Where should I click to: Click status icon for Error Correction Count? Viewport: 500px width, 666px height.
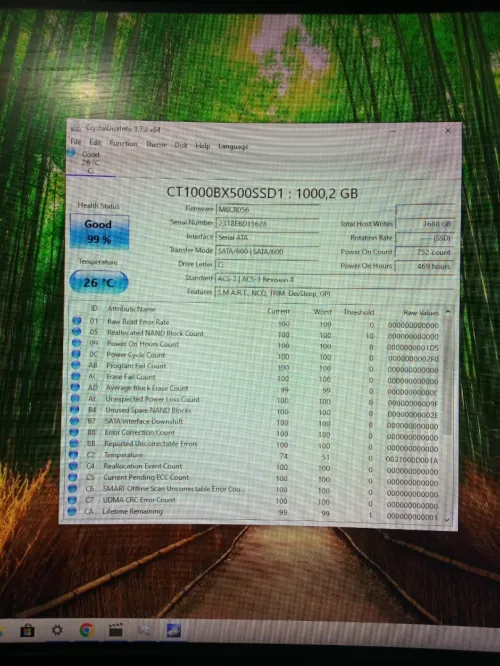[x=74, y=432]
